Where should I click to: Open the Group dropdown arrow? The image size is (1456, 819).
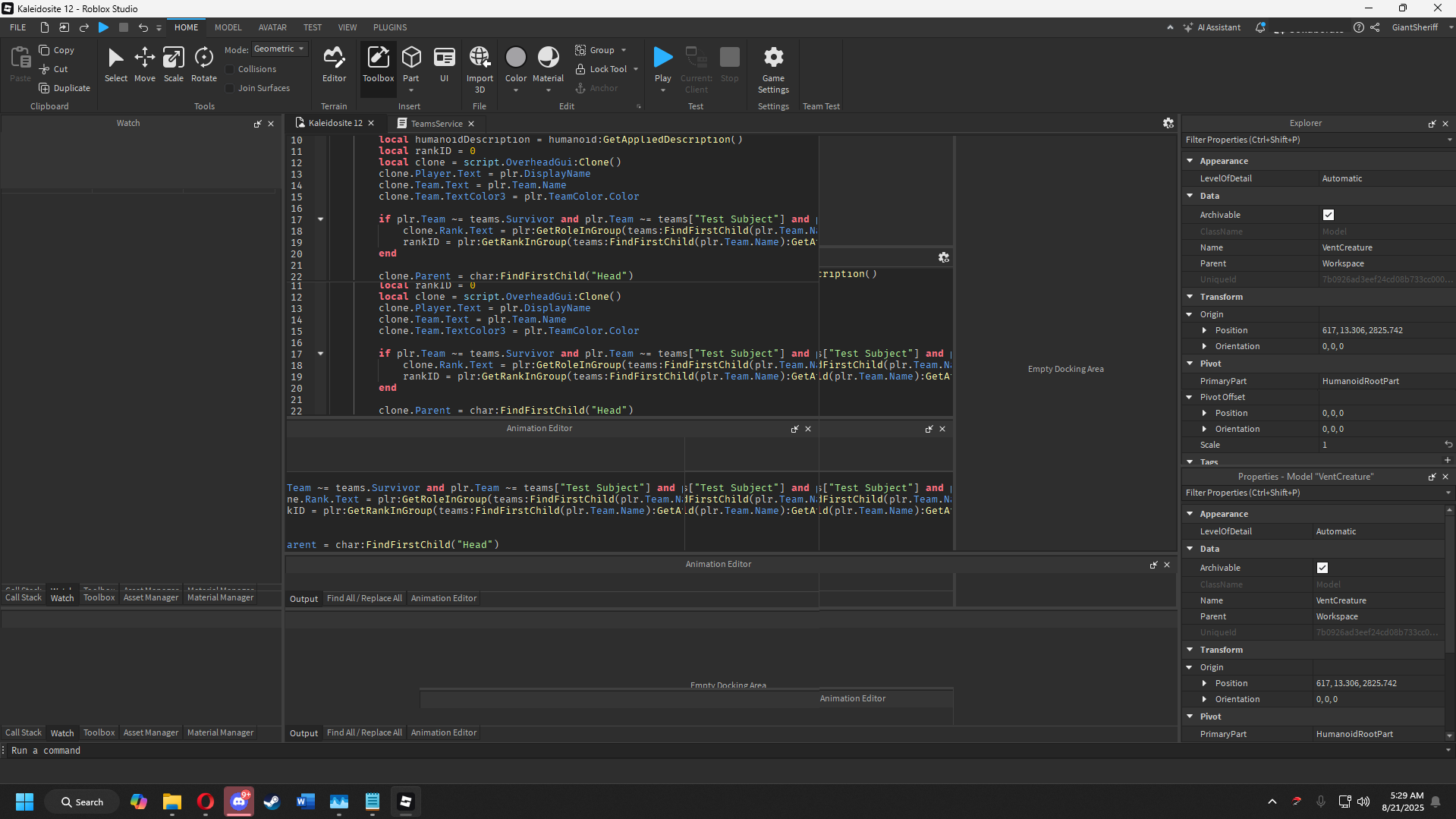click(624, 50)
